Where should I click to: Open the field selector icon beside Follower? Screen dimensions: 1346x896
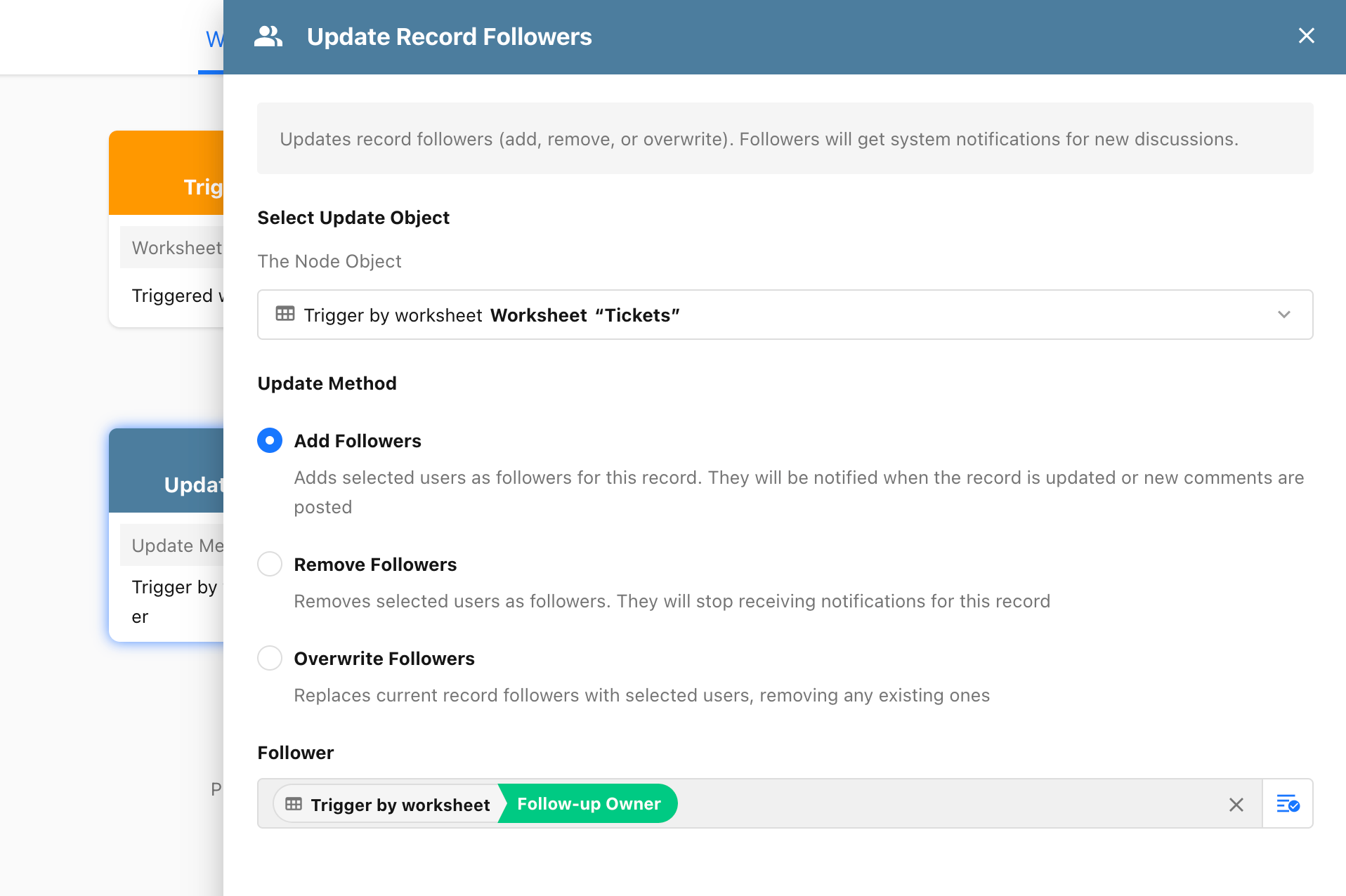pos(1288,803)
